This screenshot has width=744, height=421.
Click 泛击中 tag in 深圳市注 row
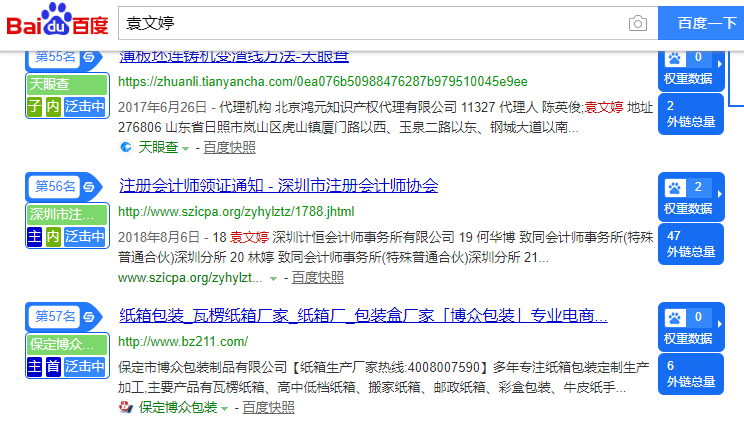pyautogui.click(x=85, y=236)
